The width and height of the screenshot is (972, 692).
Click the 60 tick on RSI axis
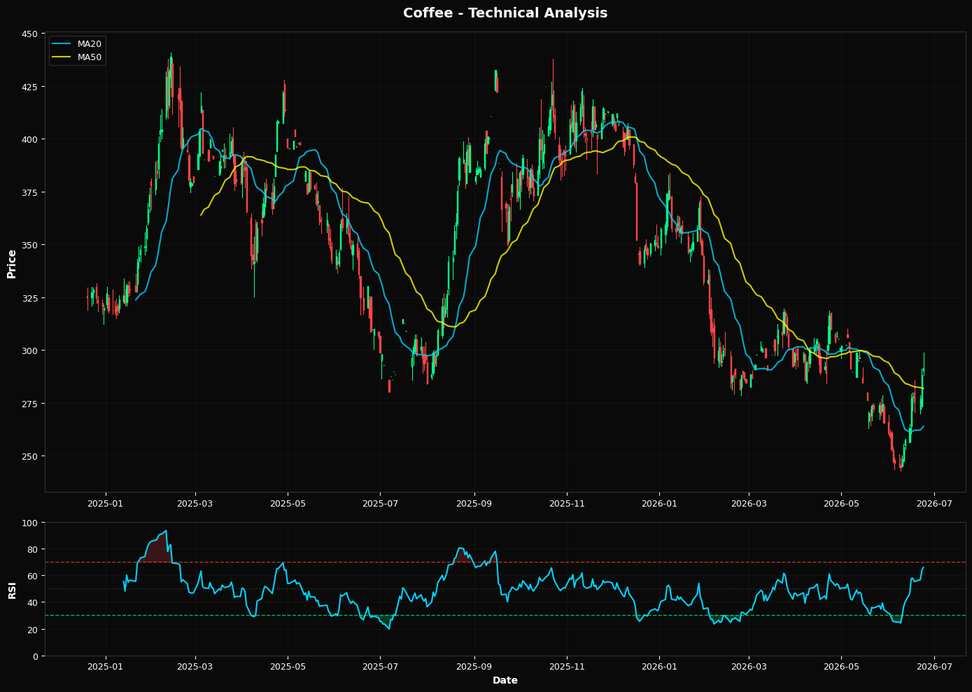coord(33,576)
